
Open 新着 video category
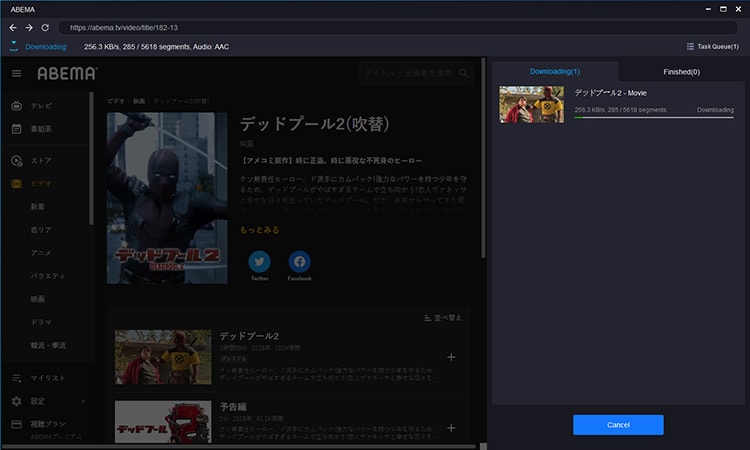[37, 207]
